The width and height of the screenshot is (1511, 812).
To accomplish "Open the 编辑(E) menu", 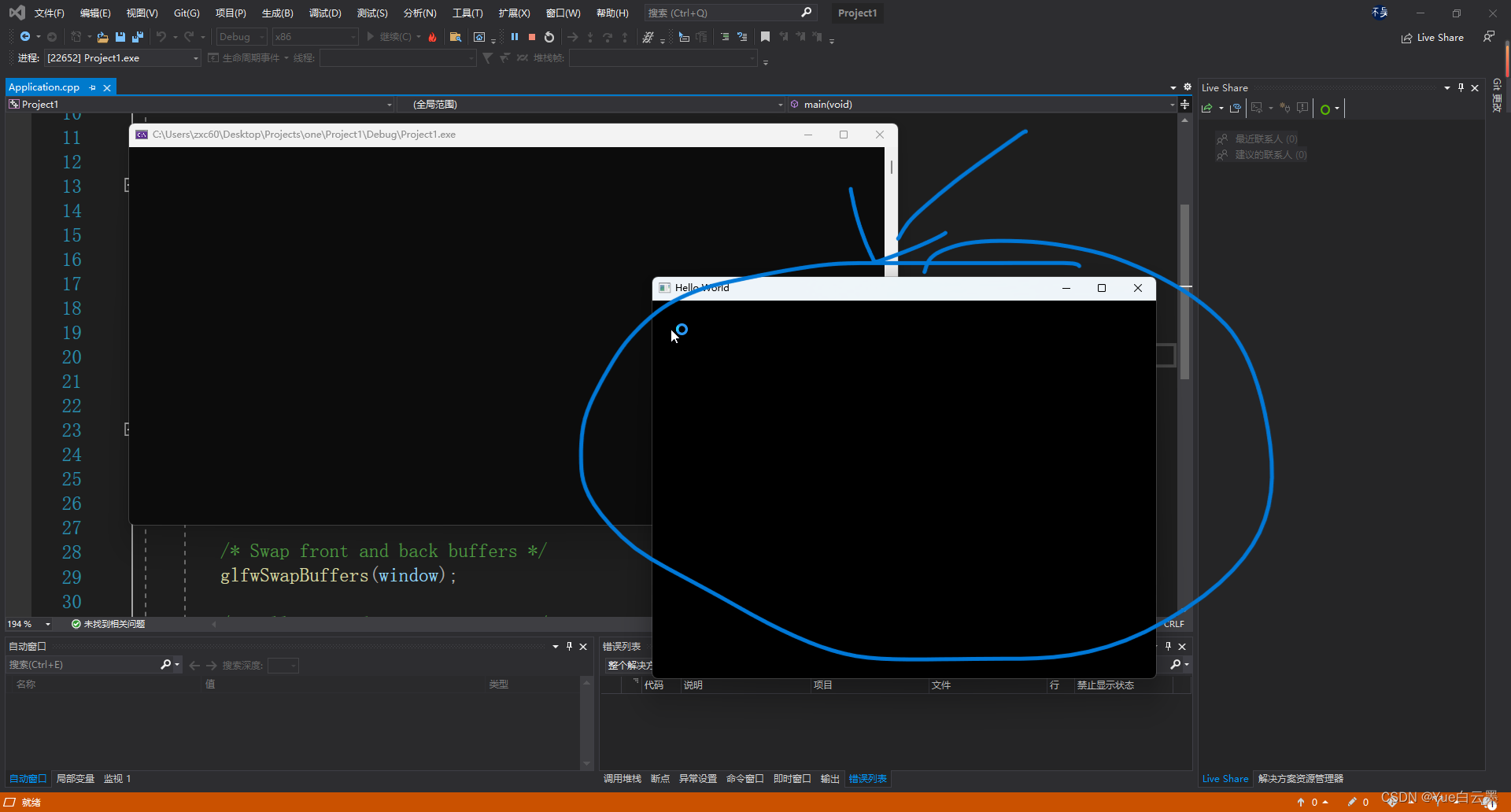I will pos(95,13).
